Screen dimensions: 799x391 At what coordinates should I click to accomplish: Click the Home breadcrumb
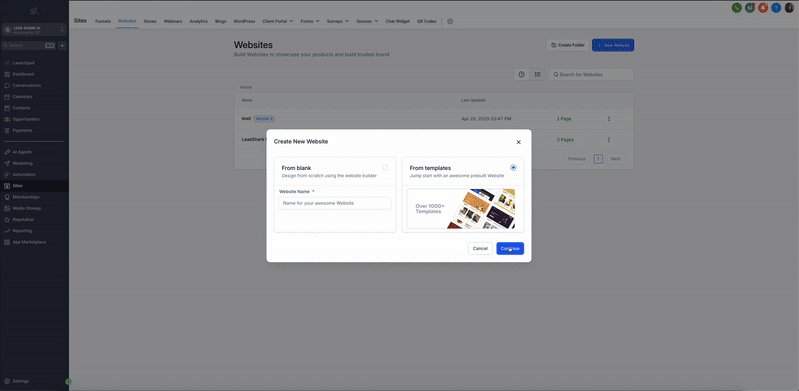(x=246, y=87)
